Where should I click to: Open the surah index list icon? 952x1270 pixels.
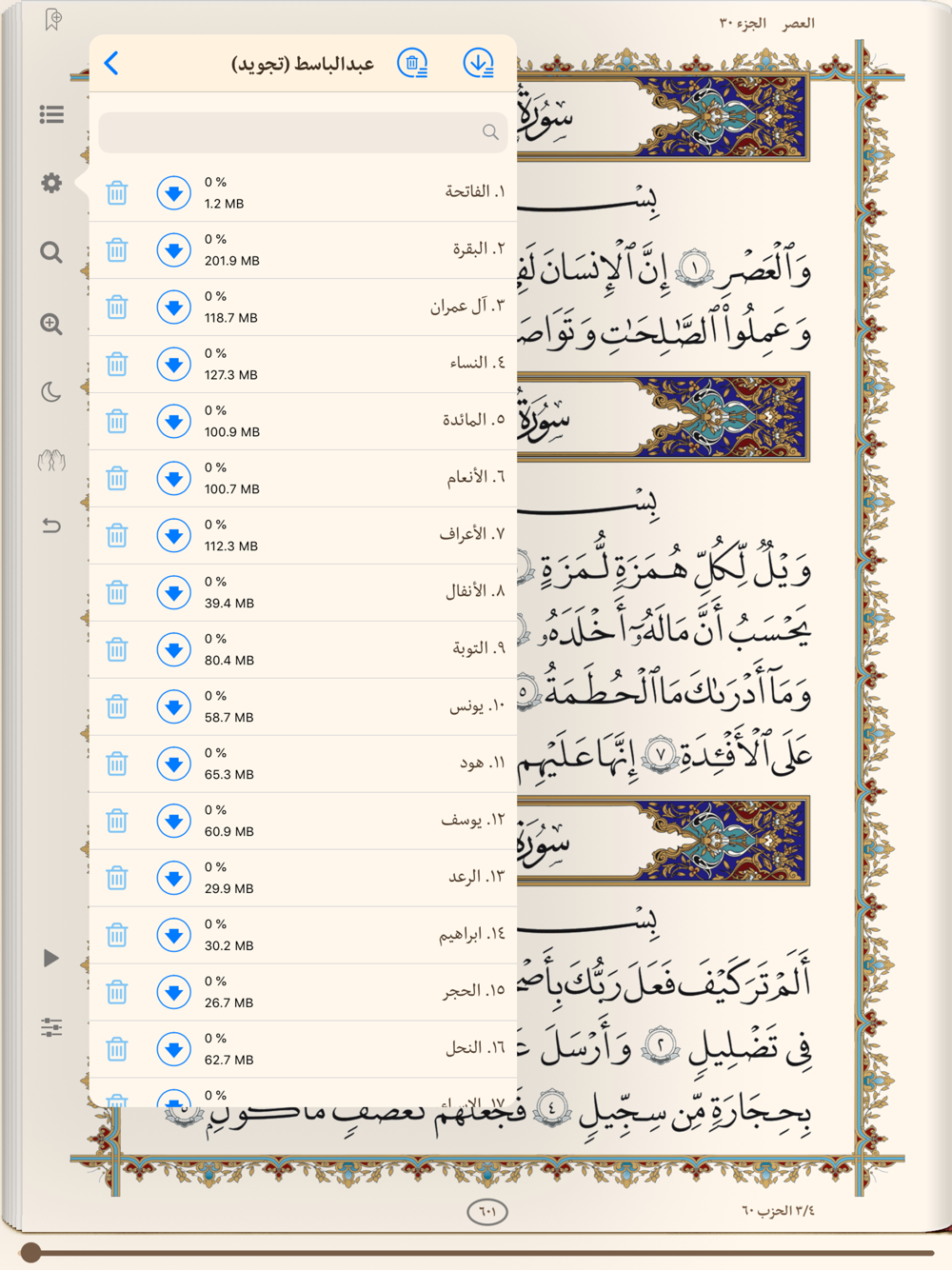pyautogui.click(x=51, y=115)
